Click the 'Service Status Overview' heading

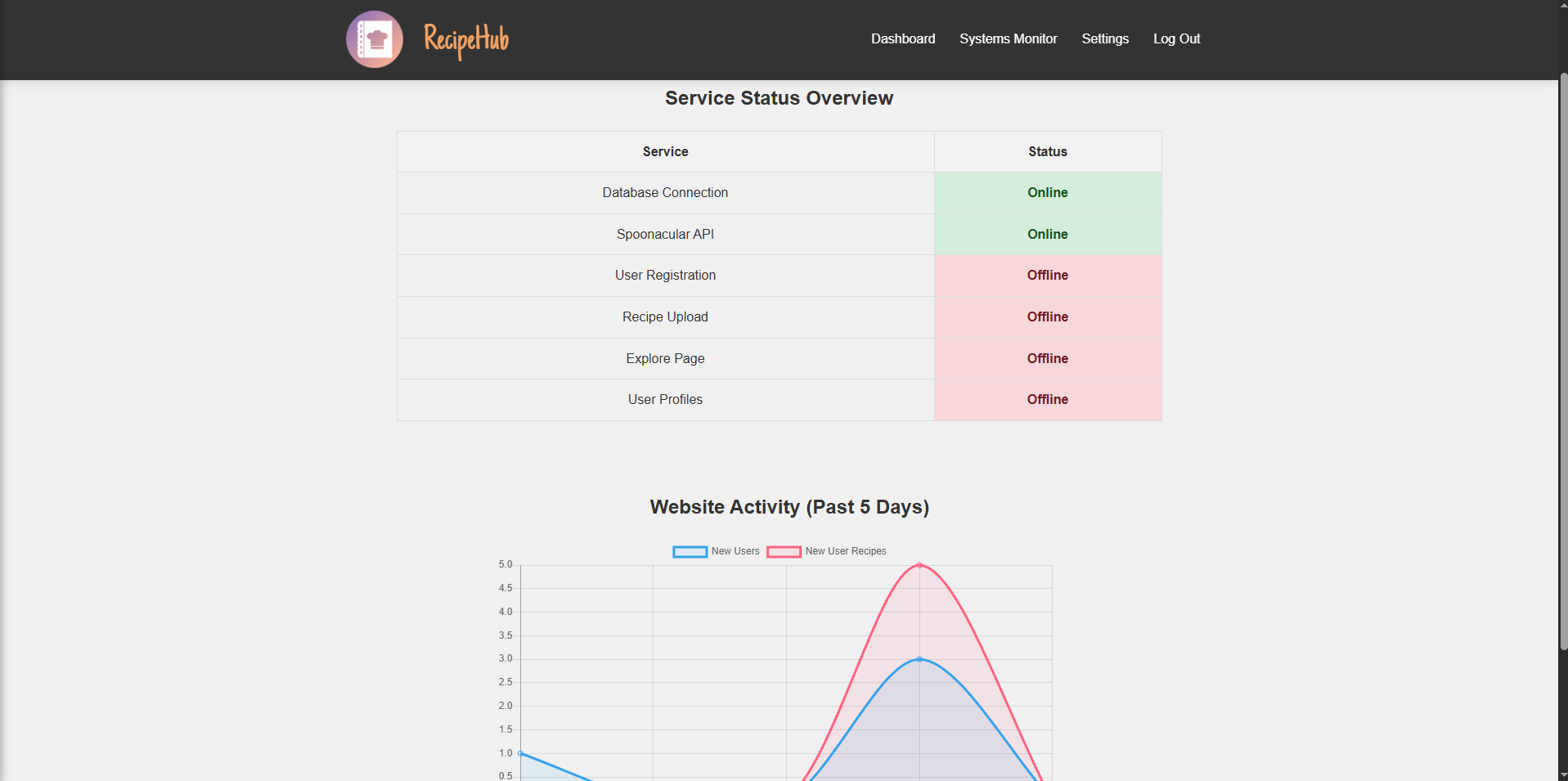click(779, 98)
